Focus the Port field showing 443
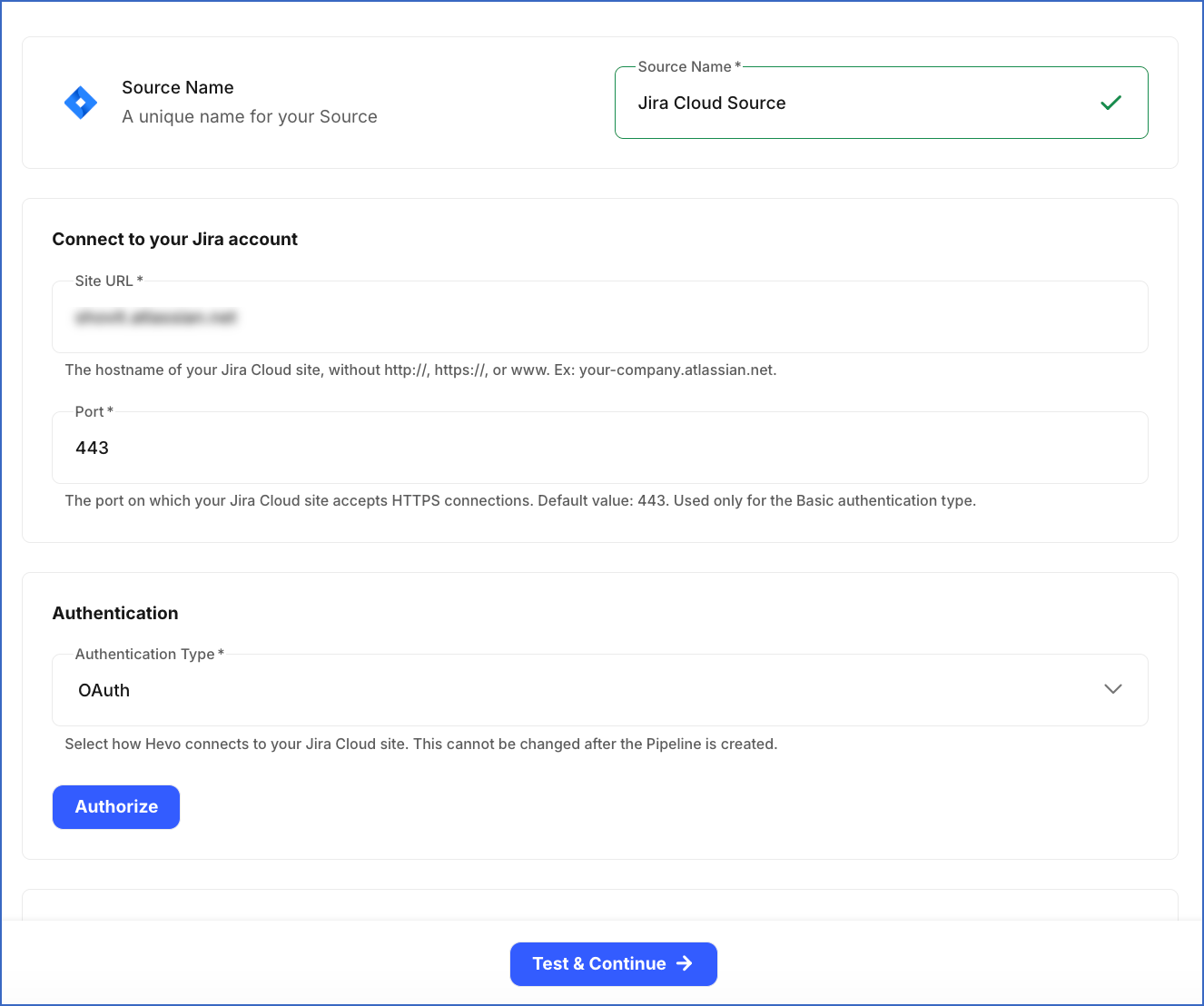Screen dimensions: 1204x1006 600,448
